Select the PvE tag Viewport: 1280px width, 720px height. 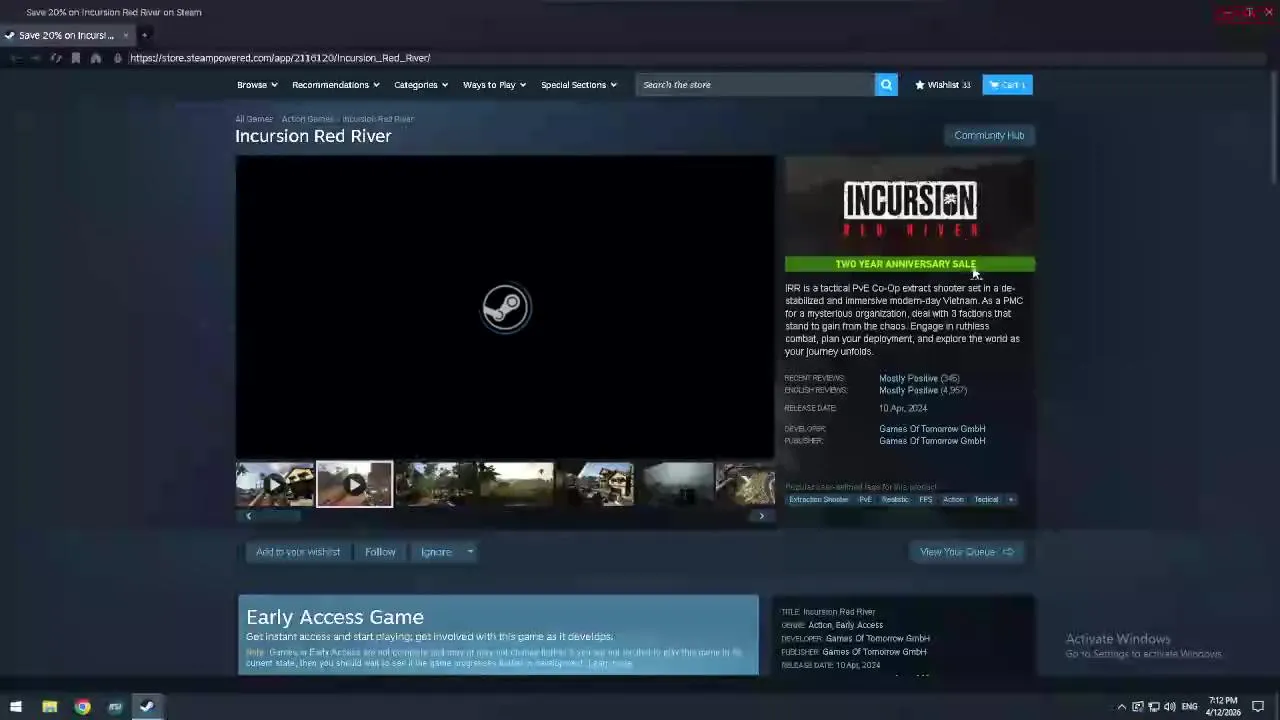coord(865,499)
